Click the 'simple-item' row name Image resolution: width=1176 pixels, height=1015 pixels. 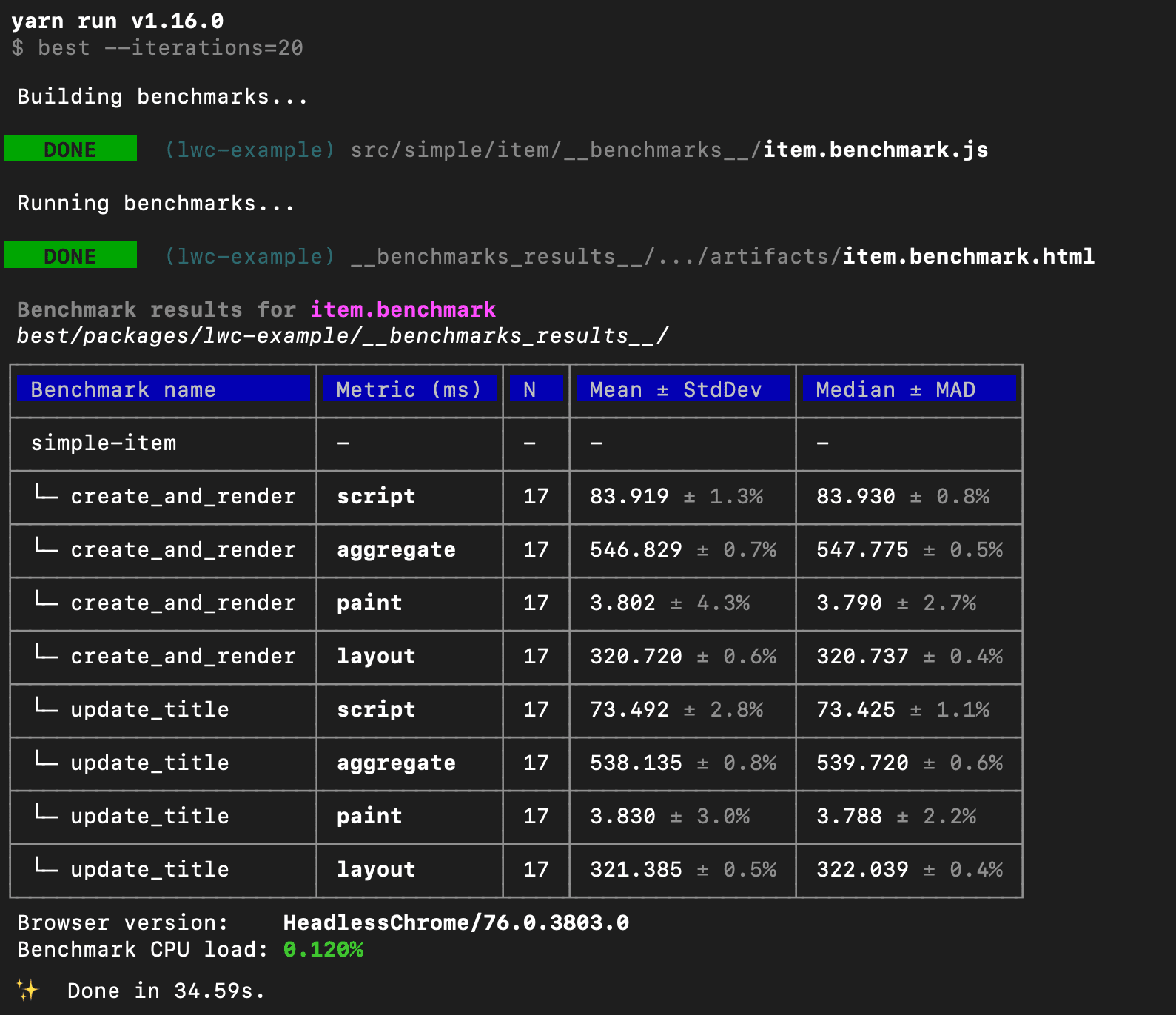[x=104, y=443]
